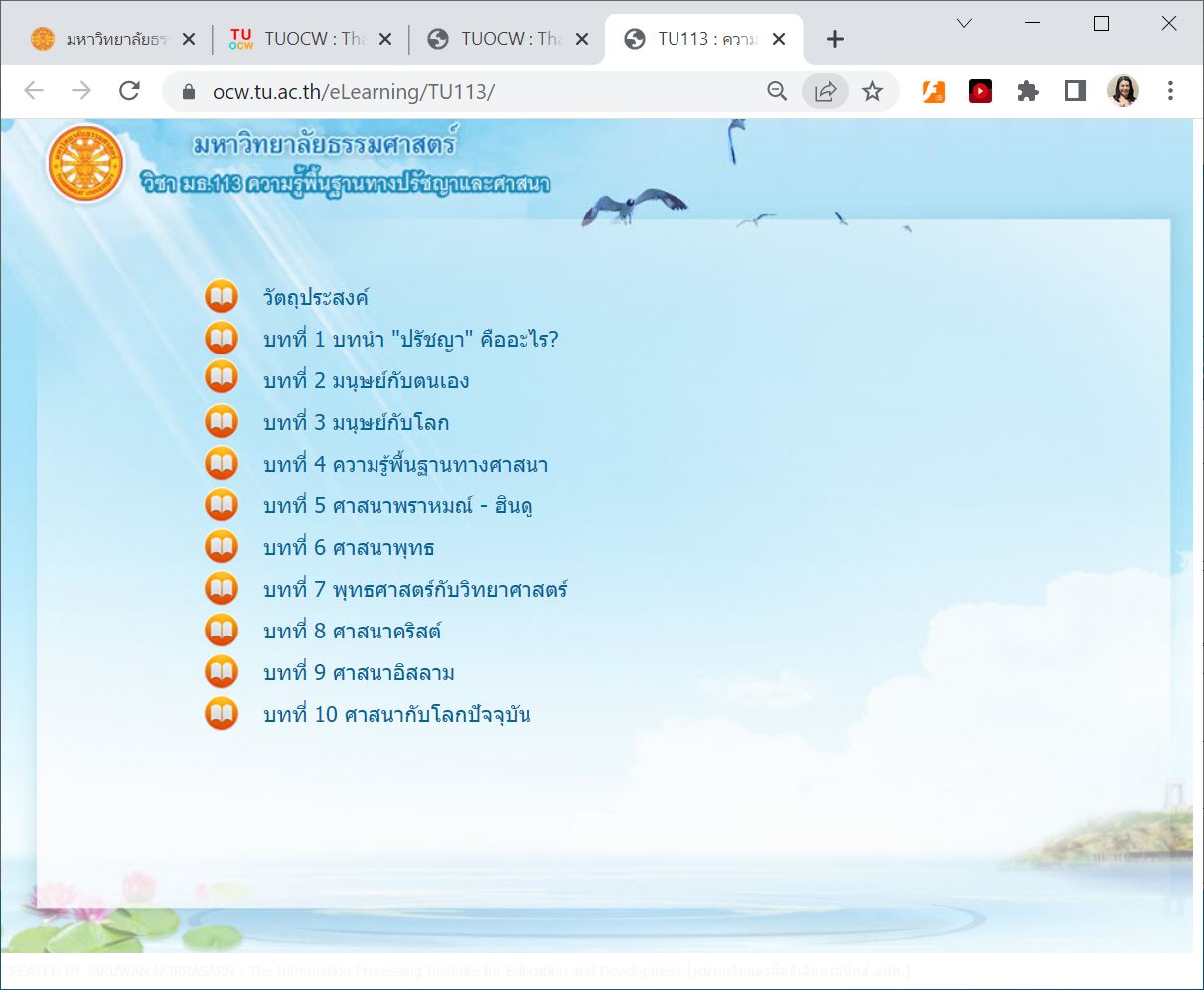This screenshot has height=990, width=1204.
Task: Click the Thammasat University seal logo
Action: pos(86,165)
